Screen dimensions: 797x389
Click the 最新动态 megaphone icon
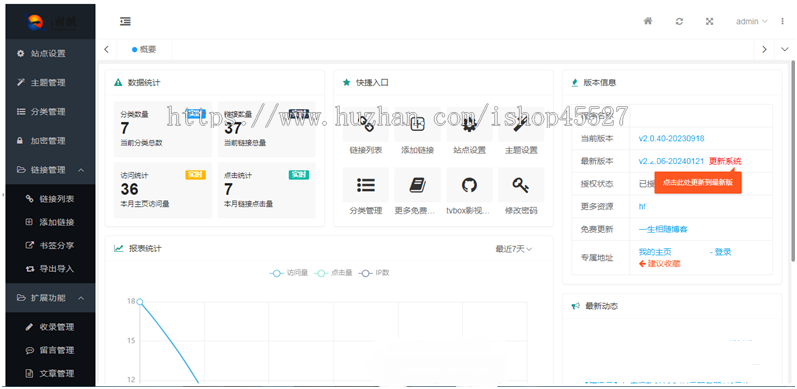[x=575, y=306]
